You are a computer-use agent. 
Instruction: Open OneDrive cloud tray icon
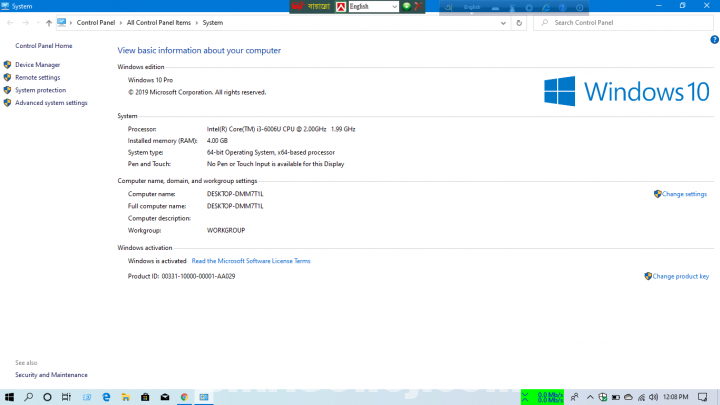pyautogui.click(x=628, y=397)
